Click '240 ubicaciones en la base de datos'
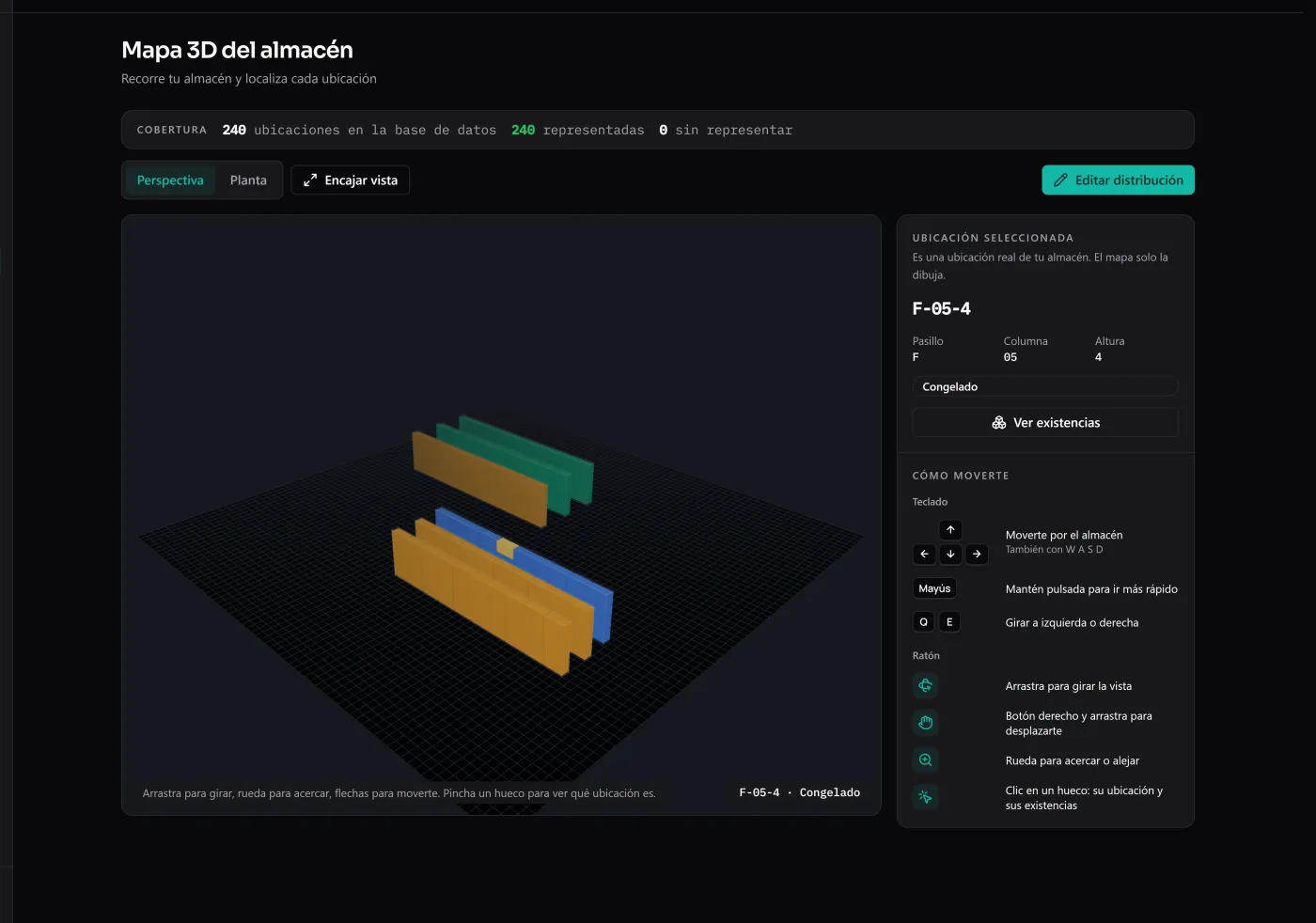The height and width of the screenshot is (923, 1316). point(359,130)
